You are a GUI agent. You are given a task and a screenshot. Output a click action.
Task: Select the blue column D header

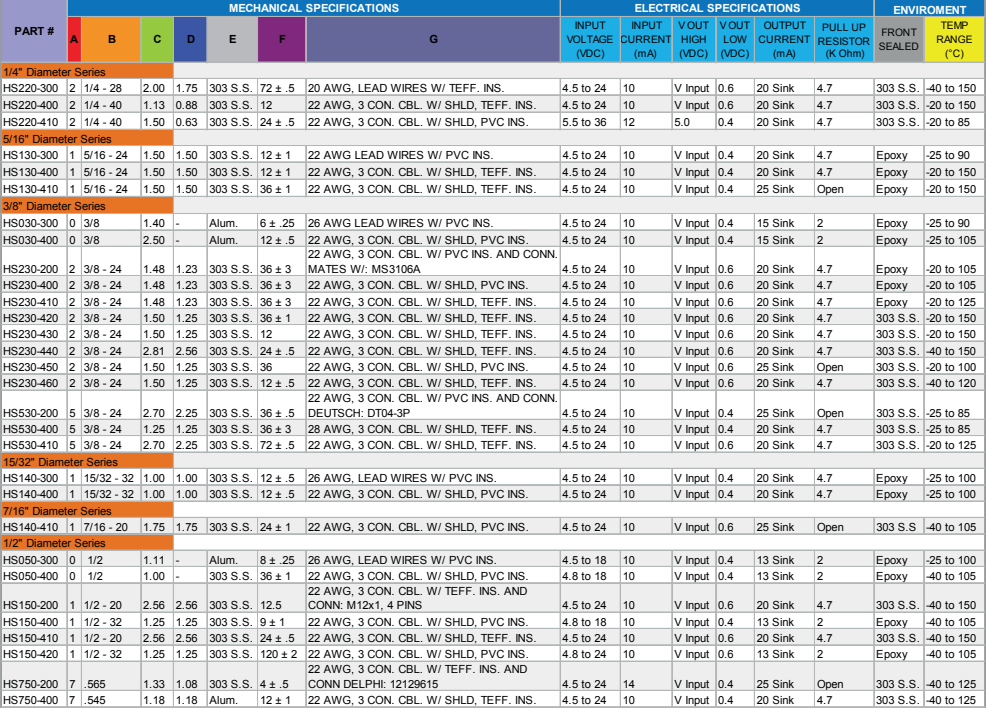pos(190,39)
